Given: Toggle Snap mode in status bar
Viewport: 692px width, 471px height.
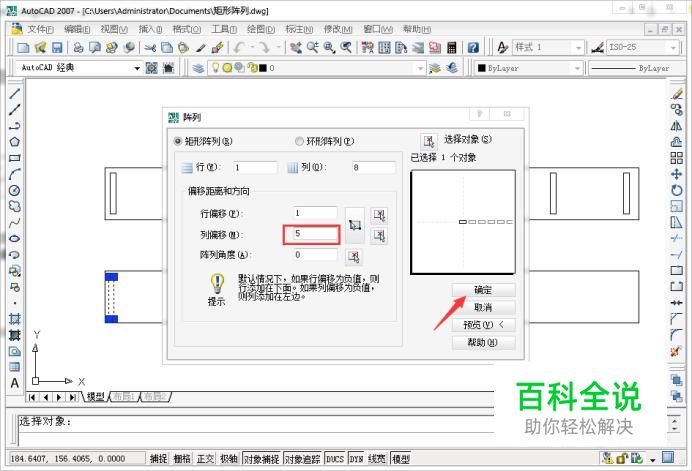Looking at the screenshot, I should 158,459.
